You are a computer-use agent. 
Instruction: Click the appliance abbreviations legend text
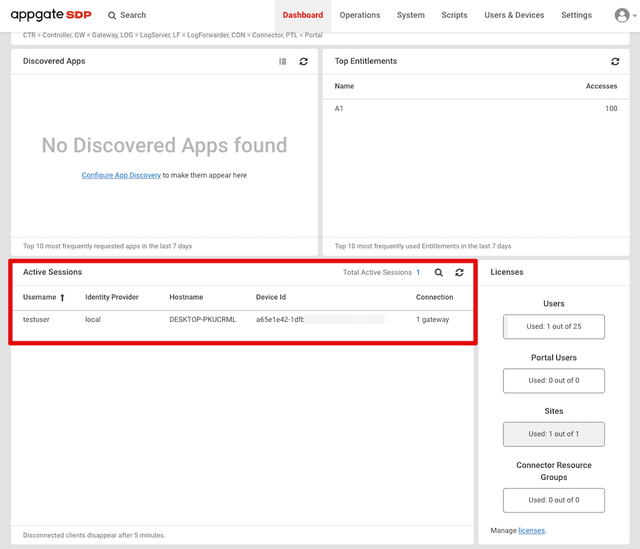click(x=173, y=35)
